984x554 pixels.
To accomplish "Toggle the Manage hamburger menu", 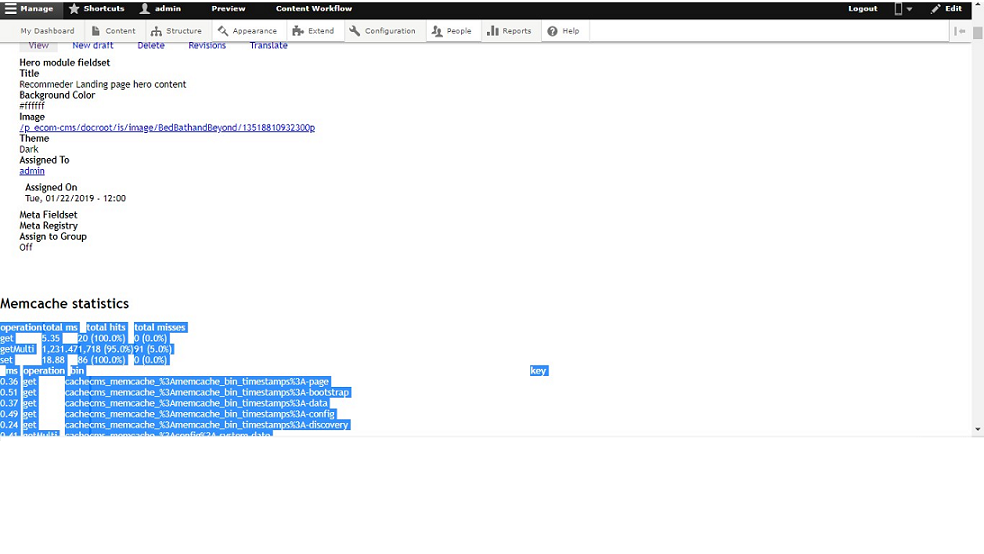I will [29, 9].
